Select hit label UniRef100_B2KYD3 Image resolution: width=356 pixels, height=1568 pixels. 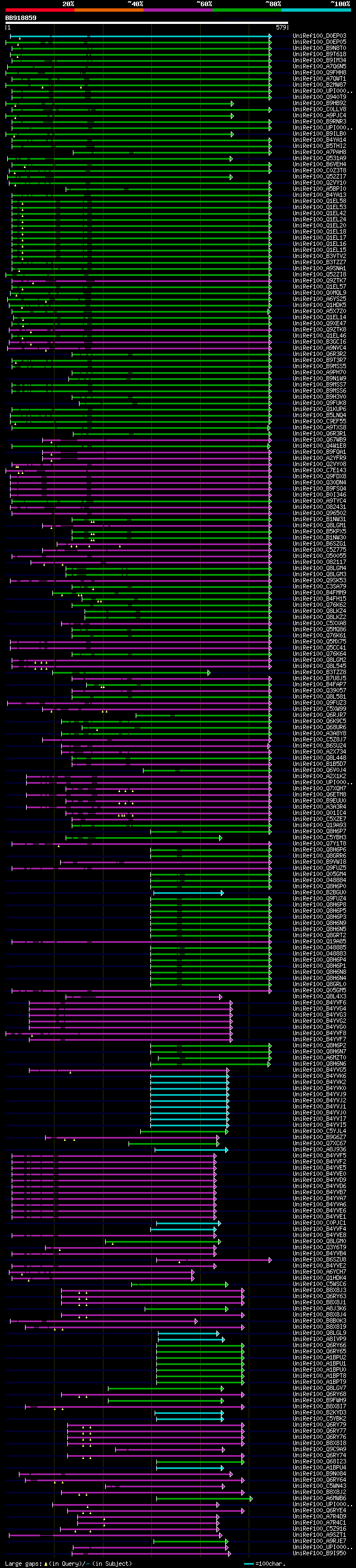(319, 1413)
